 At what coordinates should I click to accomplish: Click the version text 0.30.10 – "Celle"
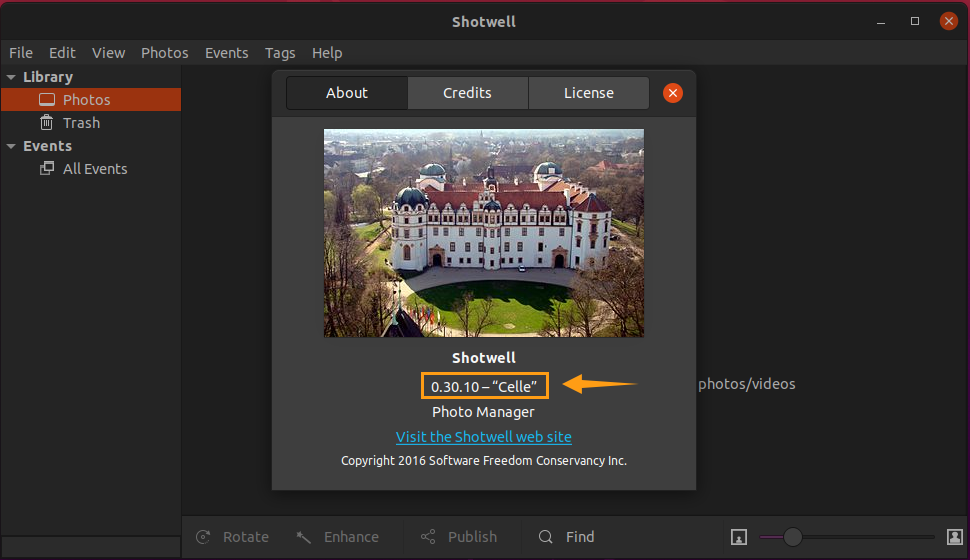pos(484,387)
